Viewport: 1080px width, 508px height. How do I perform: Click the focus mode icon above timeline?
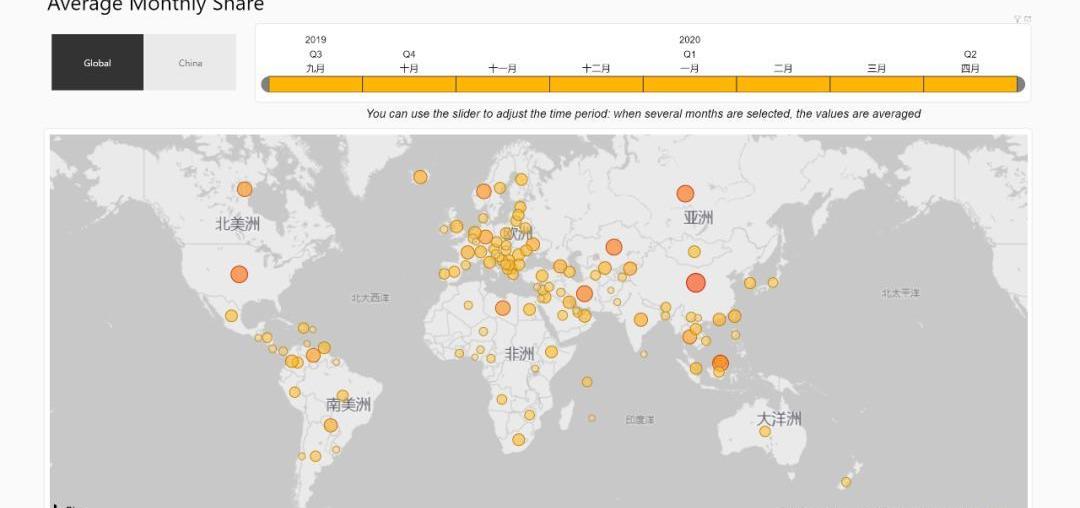(x=1027, y=19)
